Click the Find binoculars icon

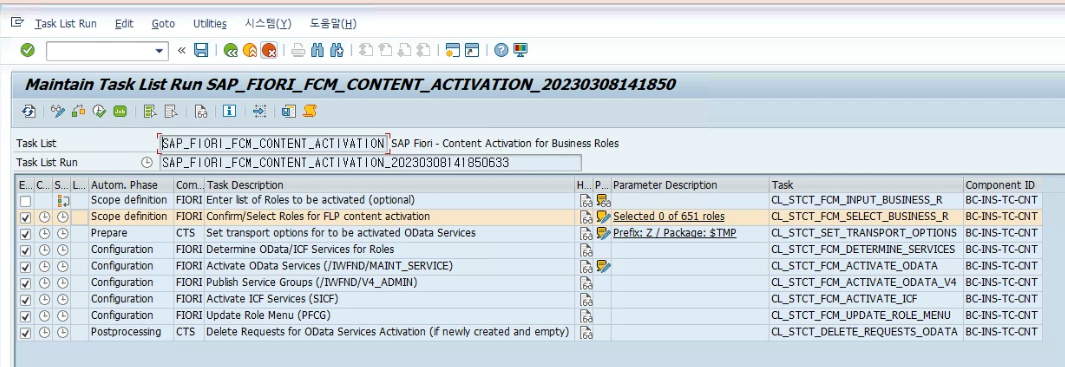[317, 50]
